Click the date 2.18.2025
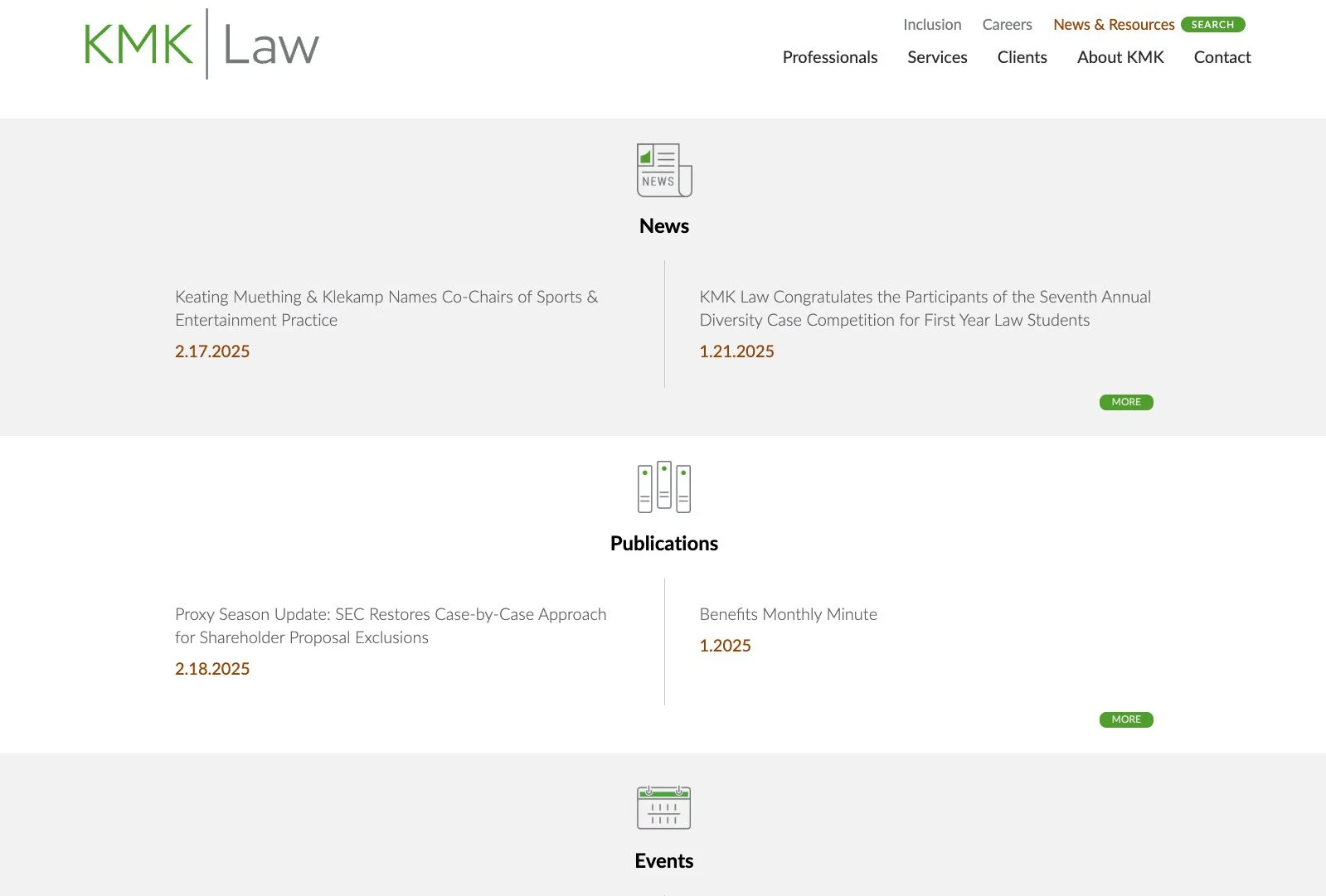The height and width of the screenshot is (896, 1326). [212, 669]
